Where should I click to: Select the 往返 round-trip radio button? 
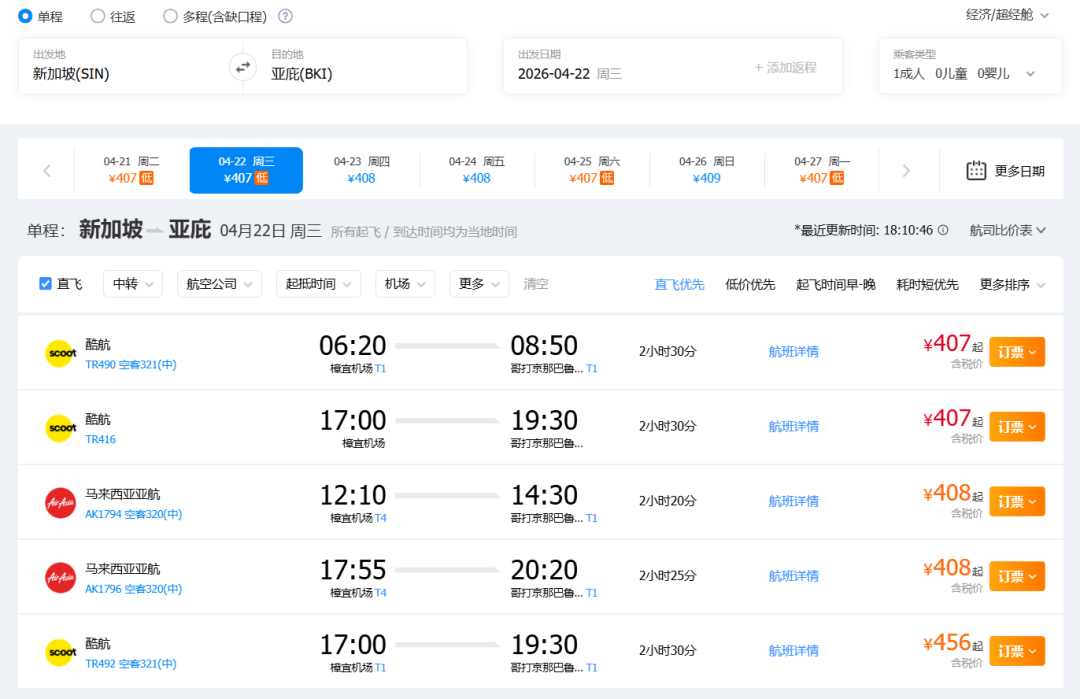tap(98, 16)
